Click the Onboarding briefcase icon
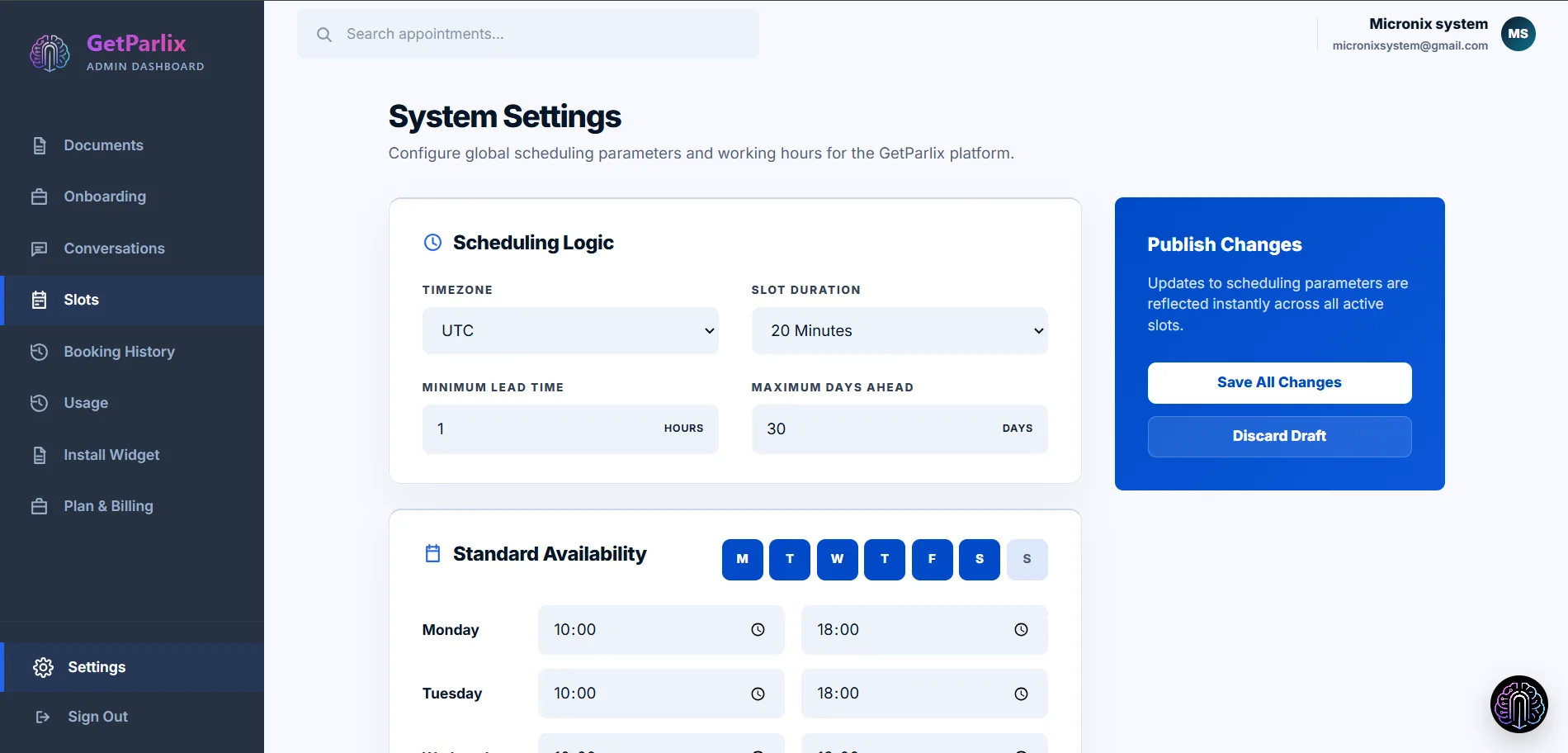The height and width of the screenshot is (753, 1568). tap(39, 197)
